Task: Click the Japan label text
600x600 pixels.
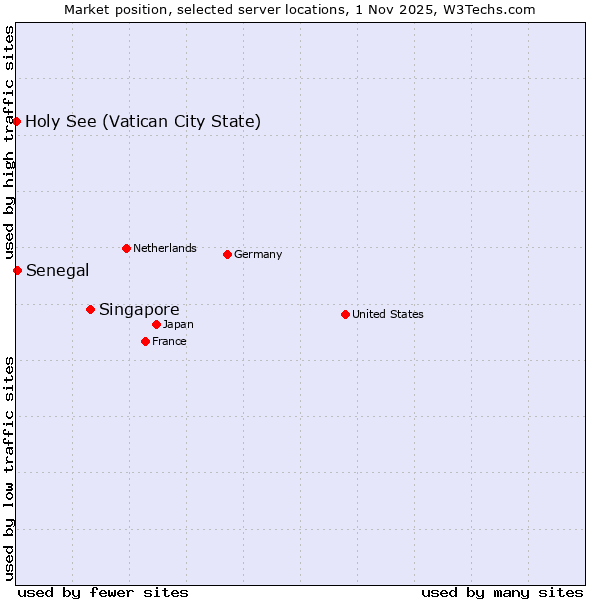Action: pos(178,324)
